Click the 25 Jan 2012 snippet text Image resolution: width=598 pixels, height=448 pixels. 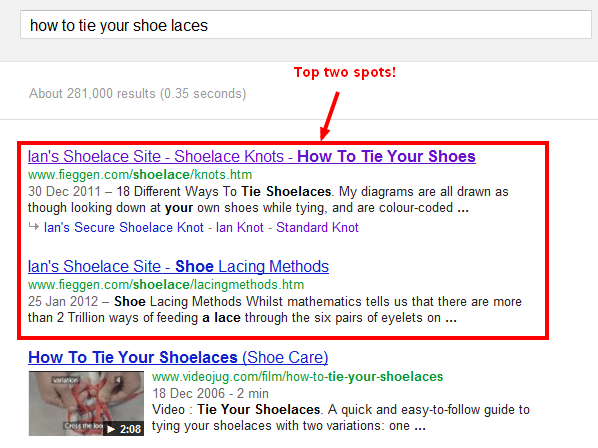tap(63, 302)
